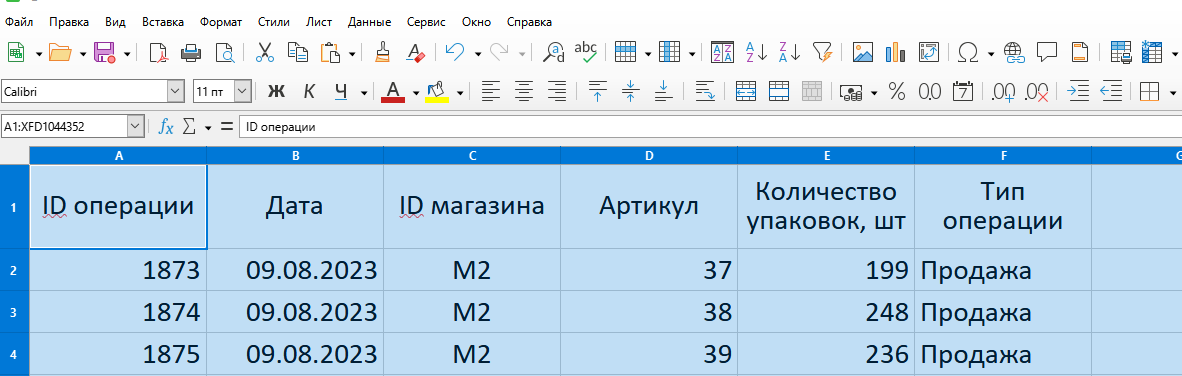1182x376 pixels.
Task: Click the Borders icon
Action: click(x=1150, y=92)
